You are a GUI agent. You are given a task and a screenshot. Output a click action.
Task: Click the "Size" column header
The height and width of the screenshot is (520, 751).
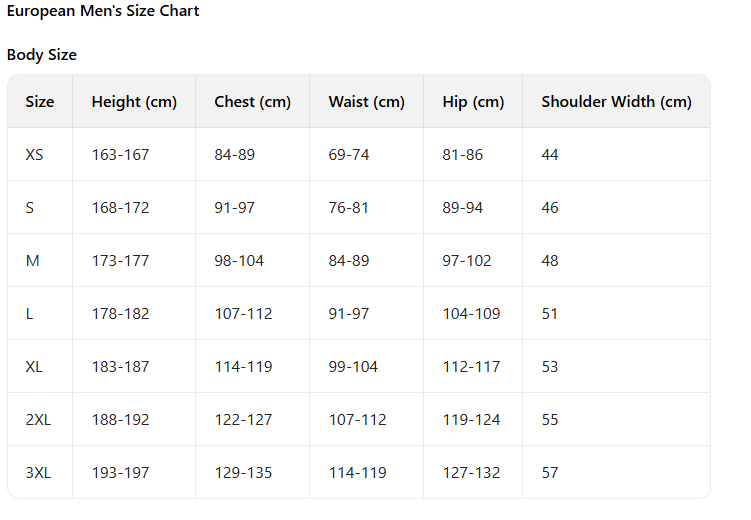tap(40, 102)
